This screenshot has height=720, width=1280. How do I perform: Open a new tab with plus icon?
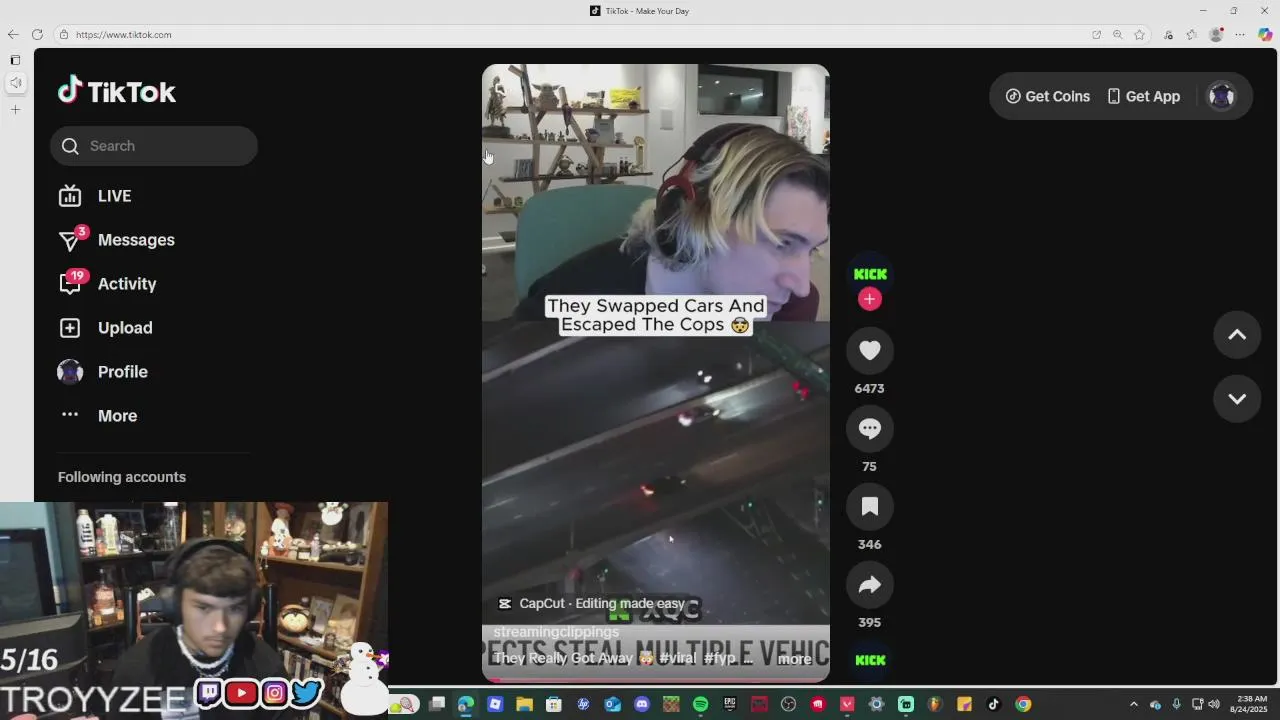[x=15, y=109]
